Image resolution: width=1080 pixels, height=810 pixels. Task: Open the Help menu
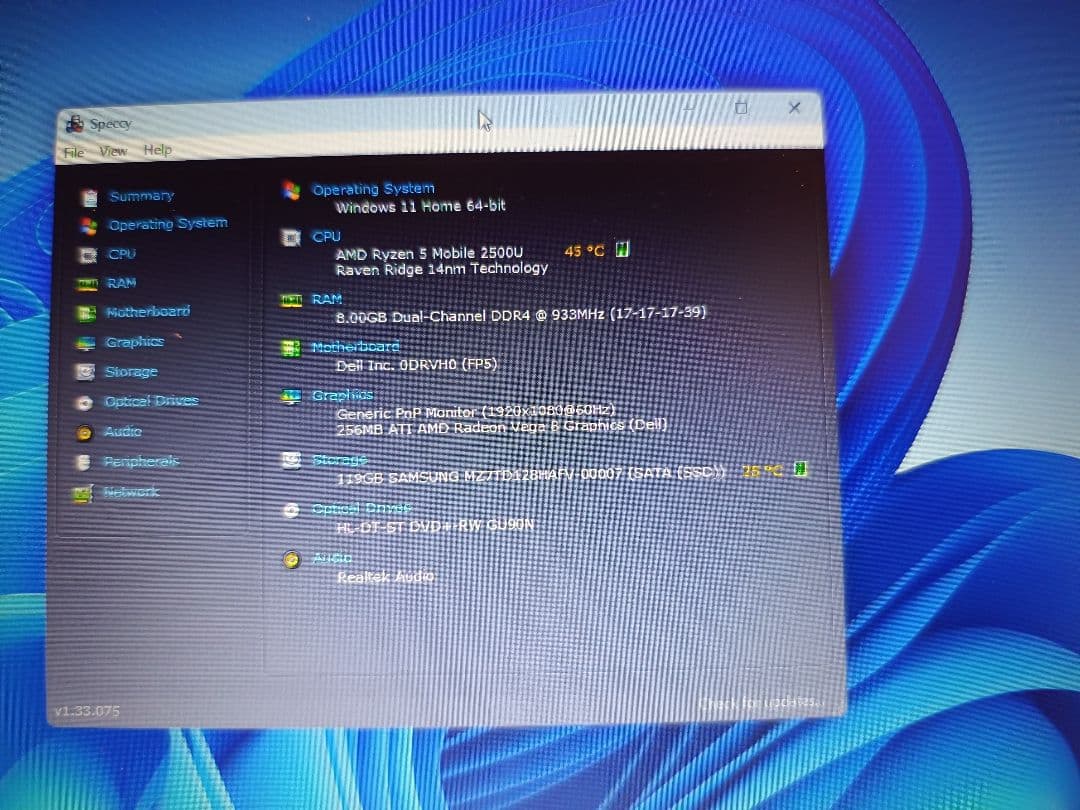click(157, 151)
